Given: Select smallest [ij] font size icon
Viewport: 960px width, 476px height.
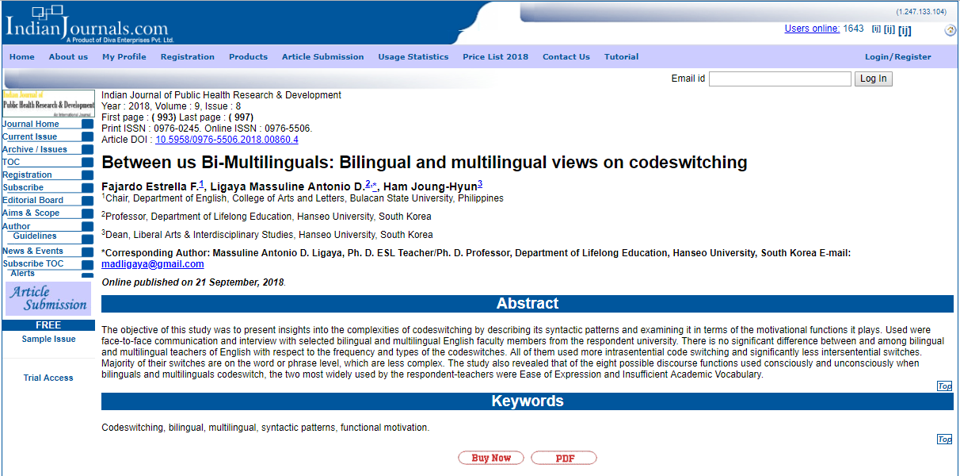Looking at the screenshot, I should pyautogui.click(x=876, y=29).
